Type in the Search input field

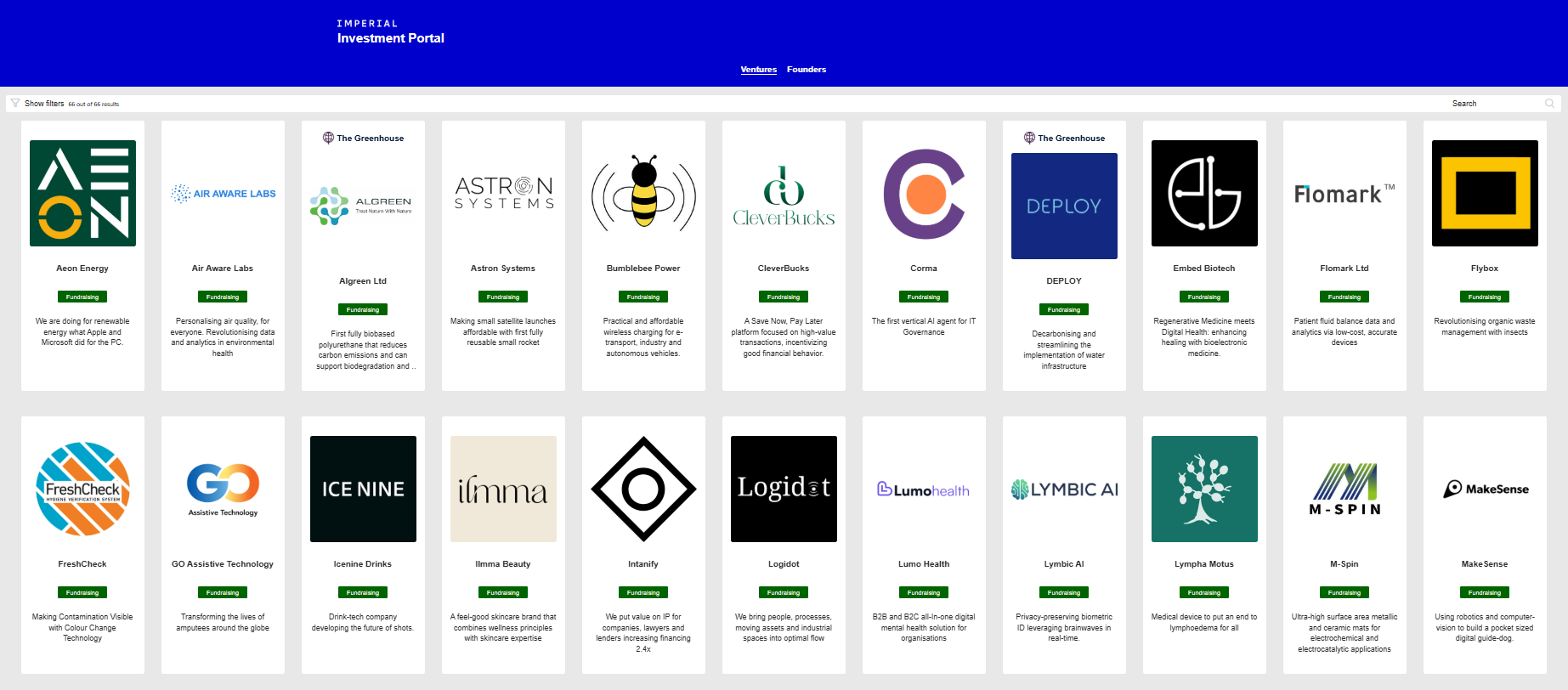(1494, 104)
